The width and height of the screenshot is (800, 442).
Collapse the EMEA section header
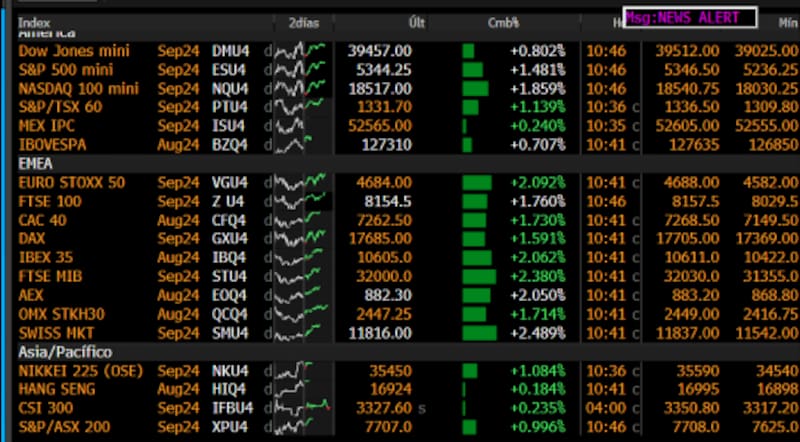click(36, 163)
